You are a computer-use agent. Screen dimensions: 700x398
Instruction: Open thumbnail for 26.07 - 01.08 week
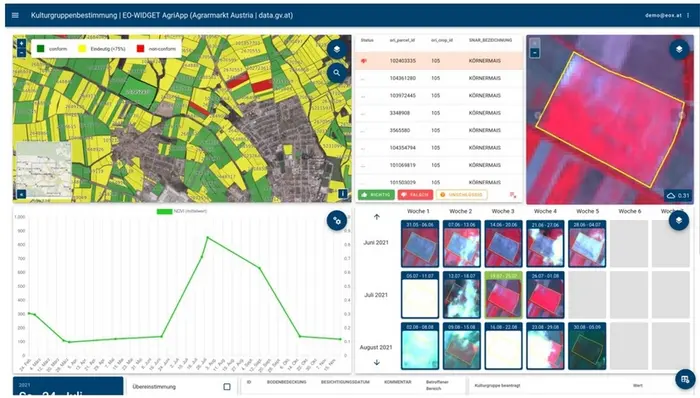(x=545, y=295)
